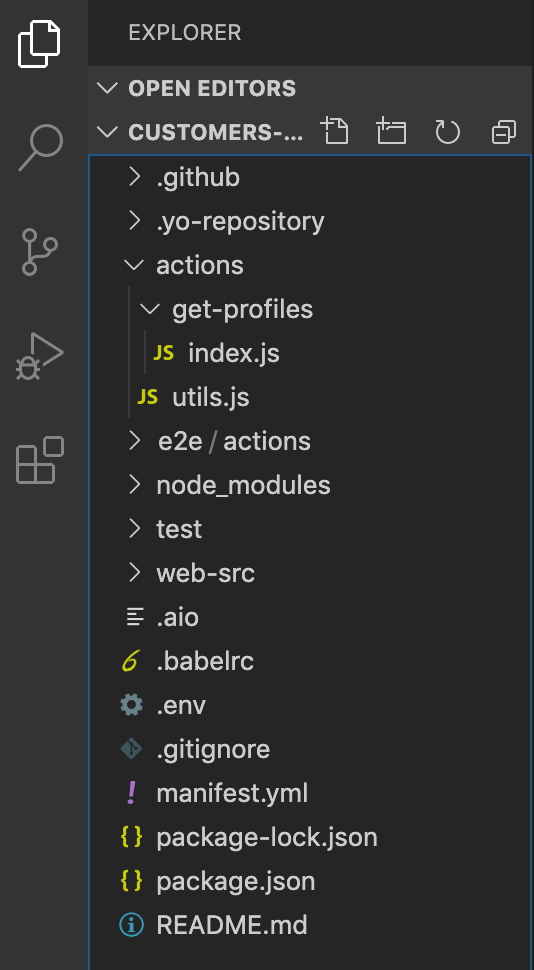
Task: Open the Search view in activity bar
Action: (x=41, y=147)
